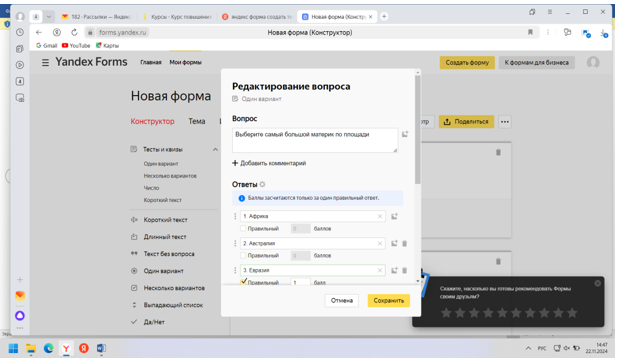
Task: Click the question text field
Action: pos(315,140)
